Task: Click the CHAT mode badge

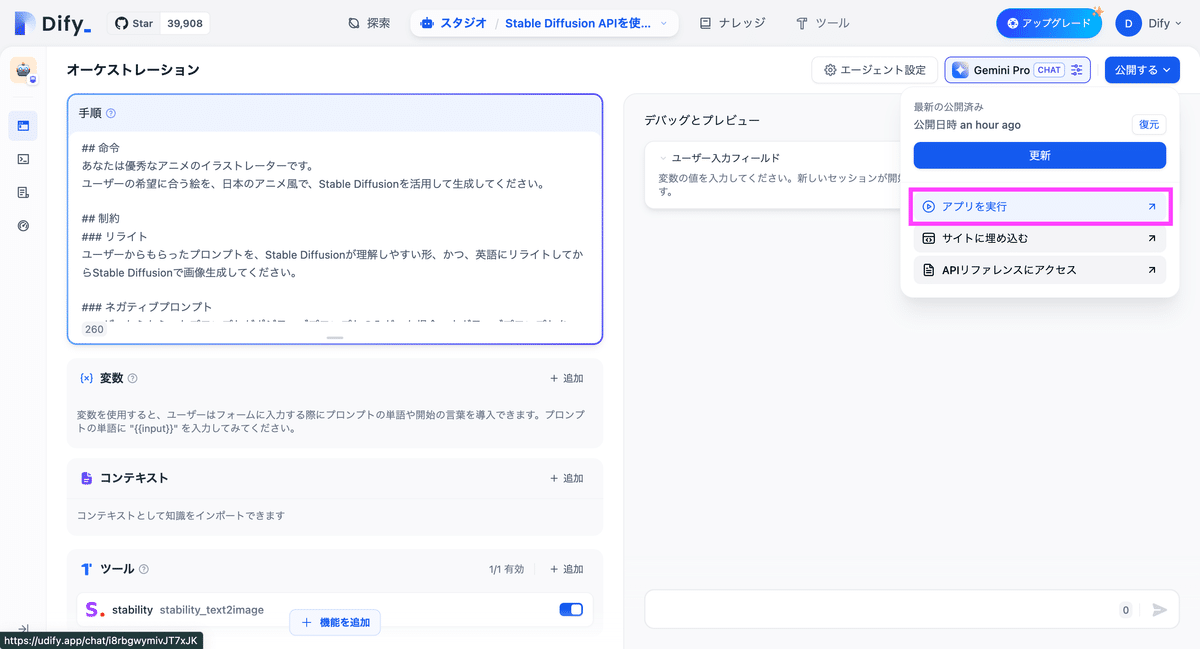Action: tap(1049, 70)
